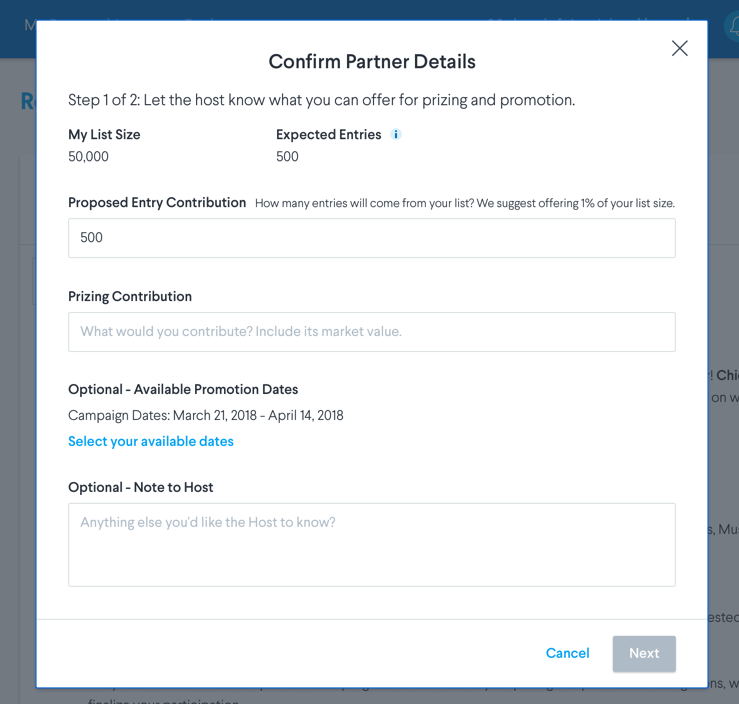This screenshot has height=704, width=739.
Task: Click into the Prizing Contribution input
Action: pos(372,332)
